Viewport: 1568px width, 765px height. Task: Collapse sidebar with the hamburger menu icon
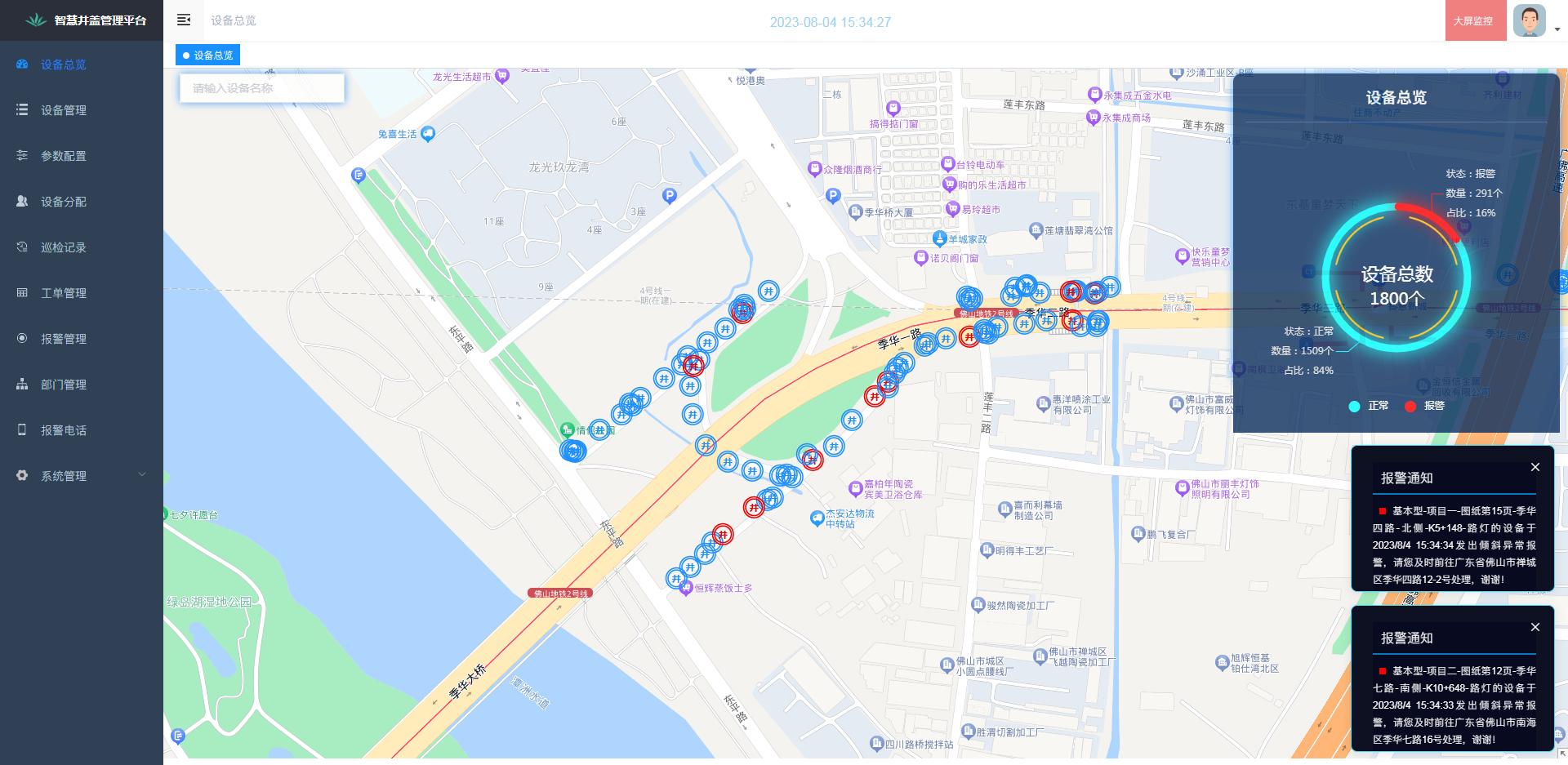(x=184, y=20)
